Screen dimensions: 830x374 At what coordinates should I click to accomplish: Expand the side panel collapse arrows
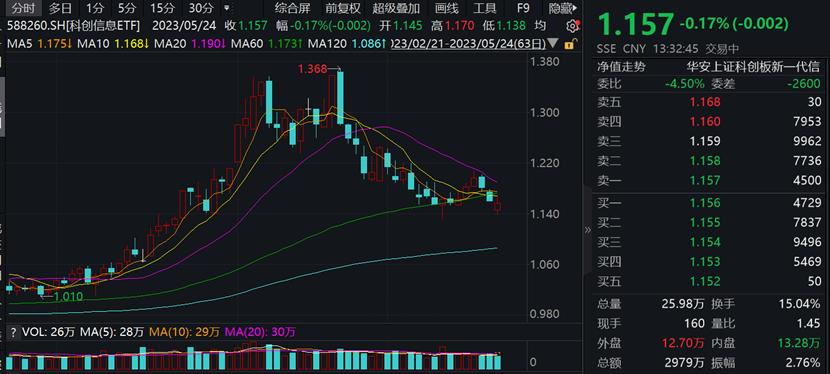pos(587,230)
